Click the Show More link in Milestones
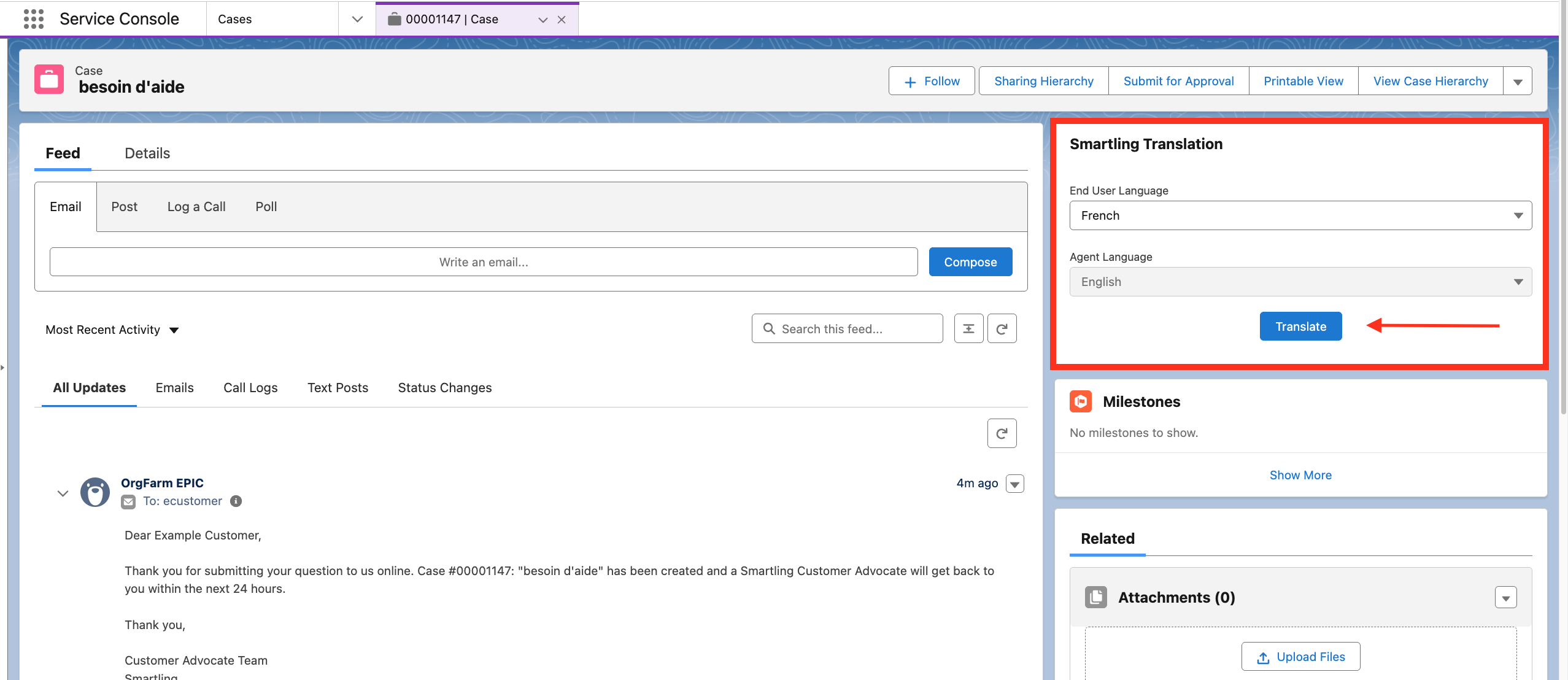1568x680 pixels. coord(1300,476)
